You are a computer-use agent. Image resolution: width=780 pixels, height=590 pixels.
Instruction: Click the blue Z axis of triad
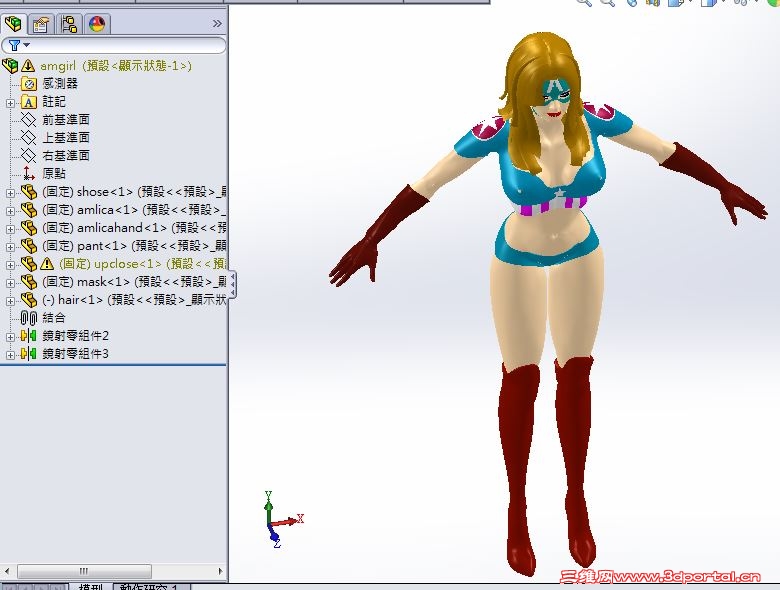[x=274, y=537]
